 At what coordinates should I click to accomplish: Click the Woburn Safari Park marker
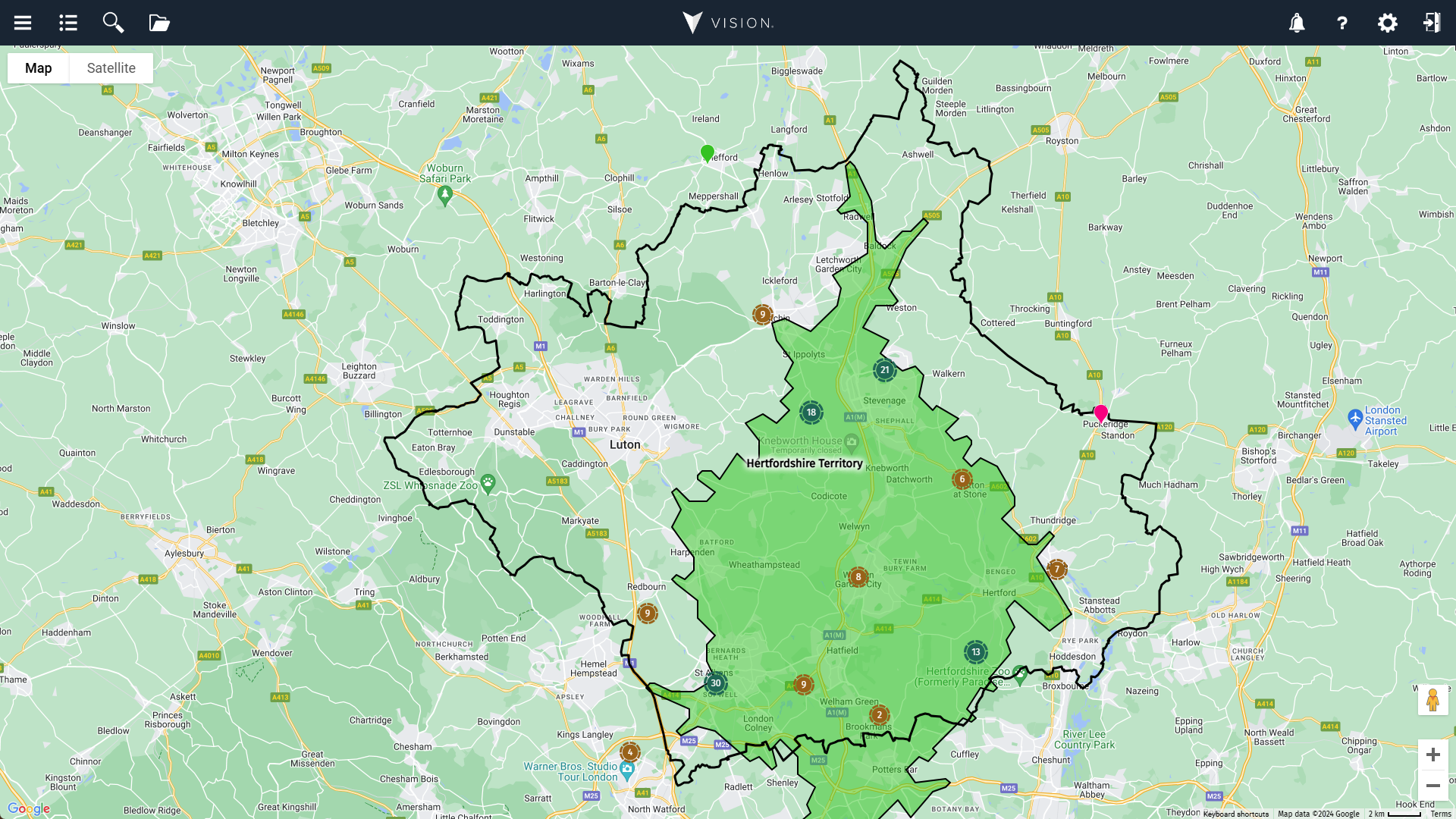coord(445,196)
